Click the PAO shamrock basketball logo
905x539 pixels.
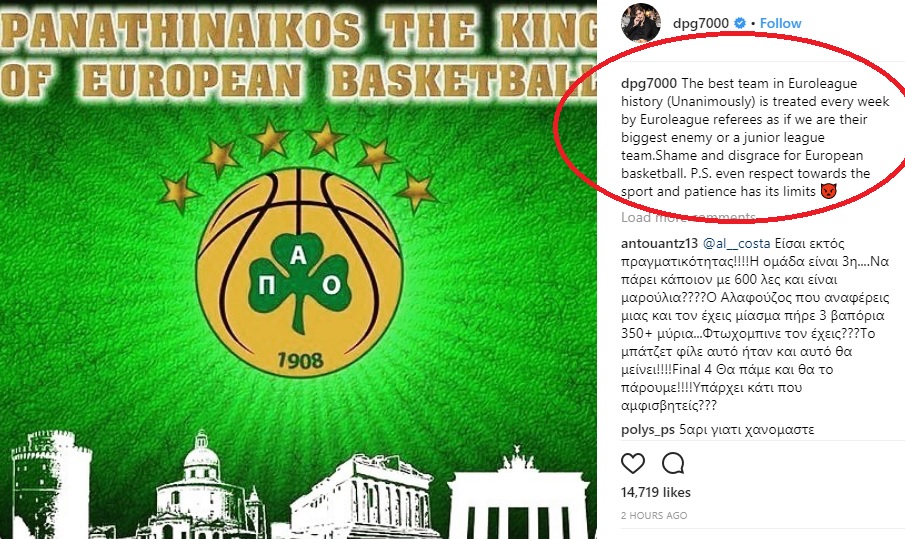[298, 271]
